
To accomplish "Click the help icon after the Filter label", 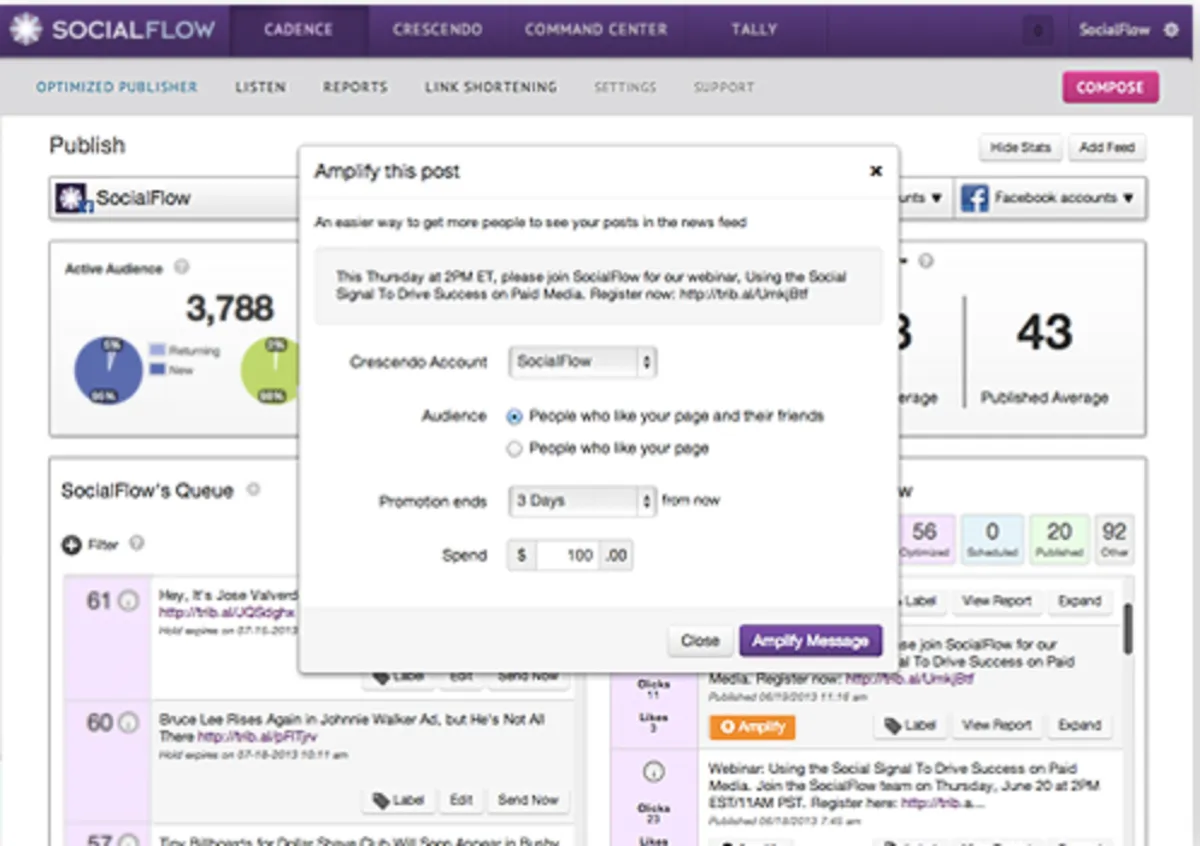I will point(137,544).
